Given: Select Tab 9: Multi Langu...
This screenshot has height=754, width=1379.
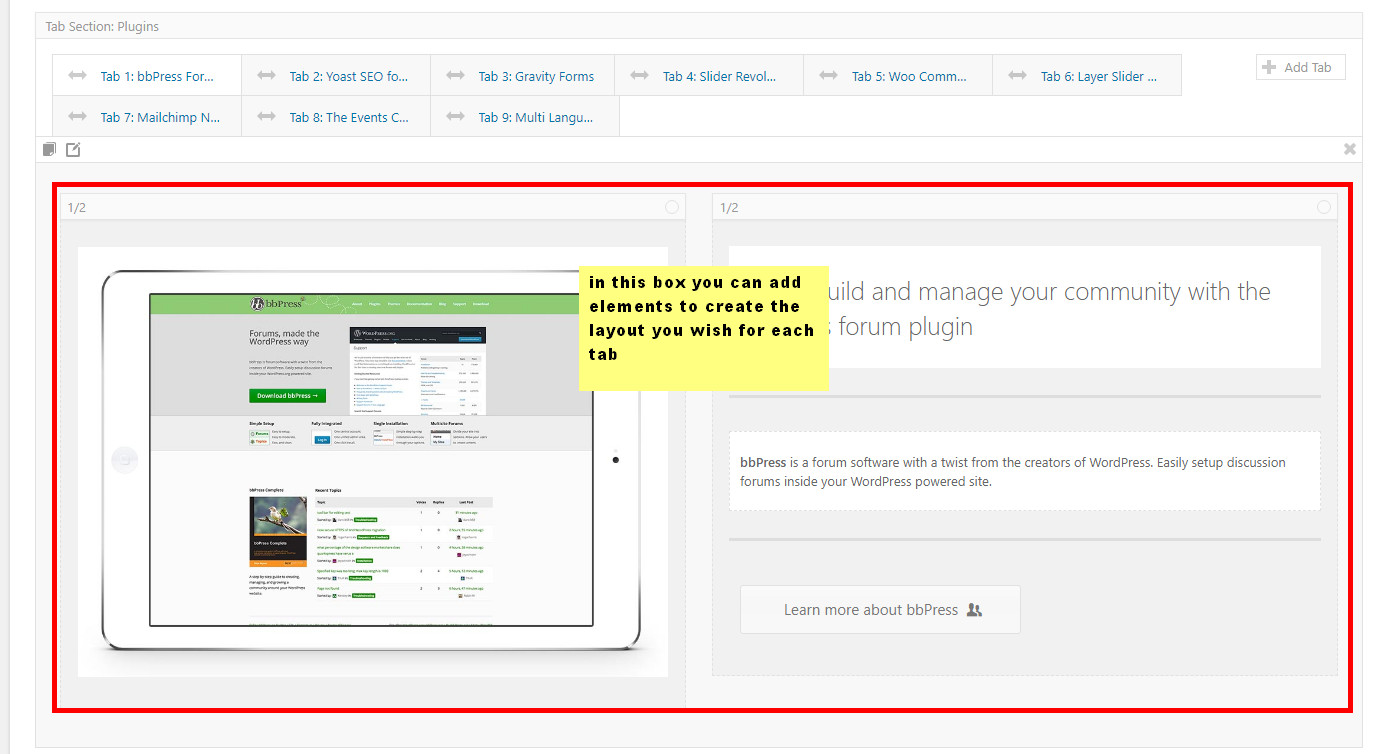Looking at the screenshot, I should [525, 117].
